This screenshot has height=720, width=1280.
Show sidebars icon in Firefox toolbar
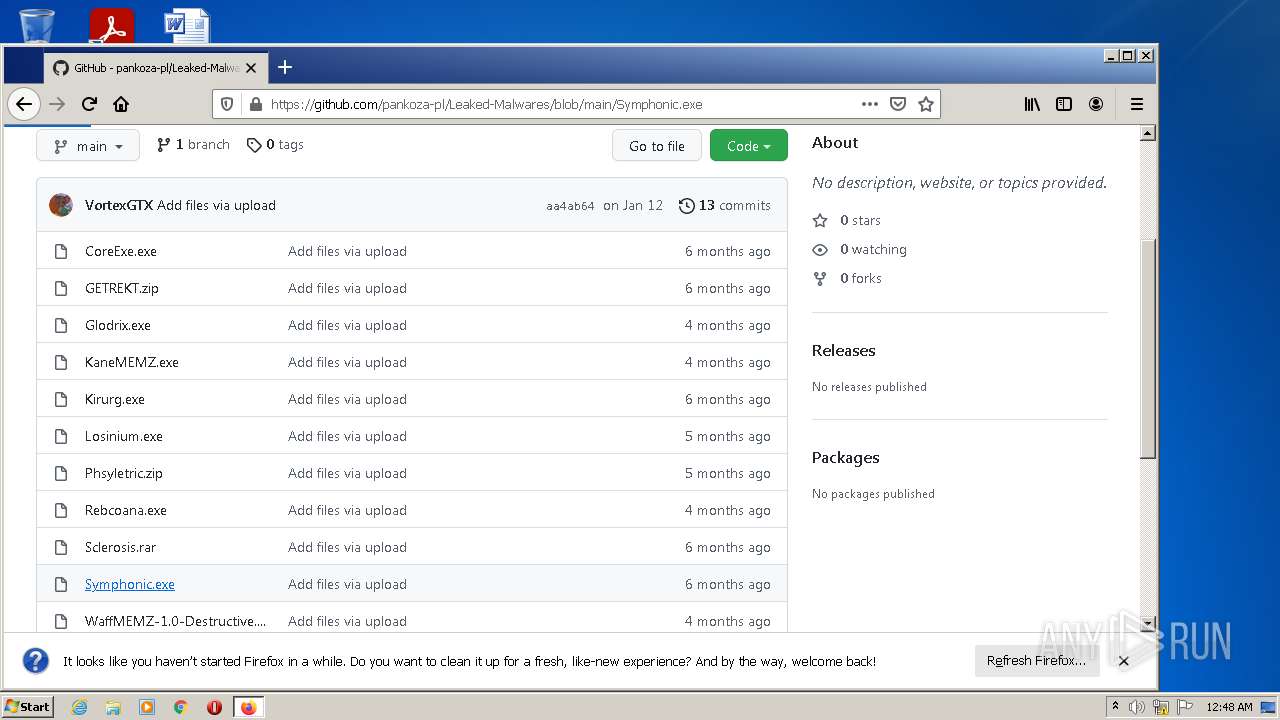[1064, 104]
